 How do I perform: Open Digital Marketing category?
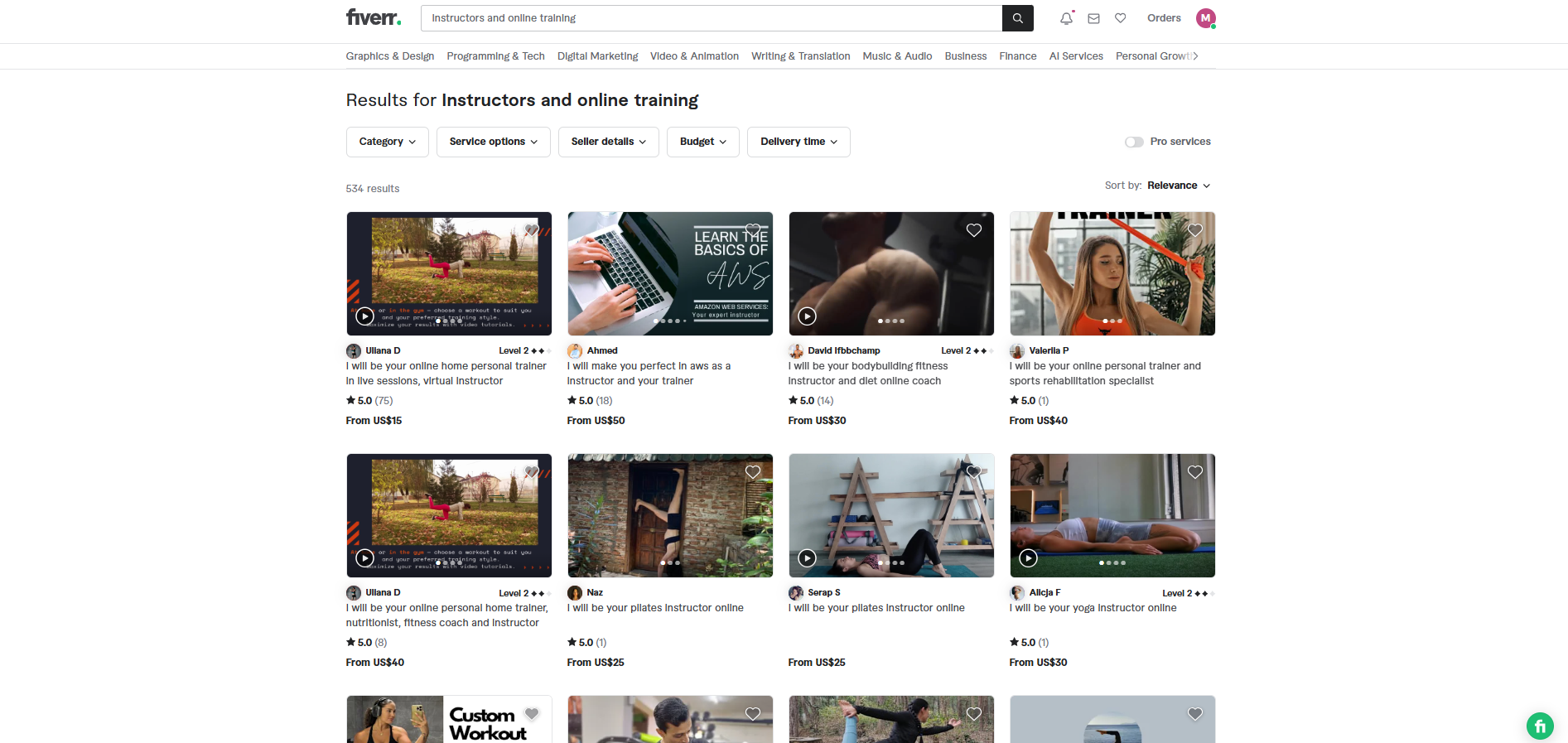[598, 56]
